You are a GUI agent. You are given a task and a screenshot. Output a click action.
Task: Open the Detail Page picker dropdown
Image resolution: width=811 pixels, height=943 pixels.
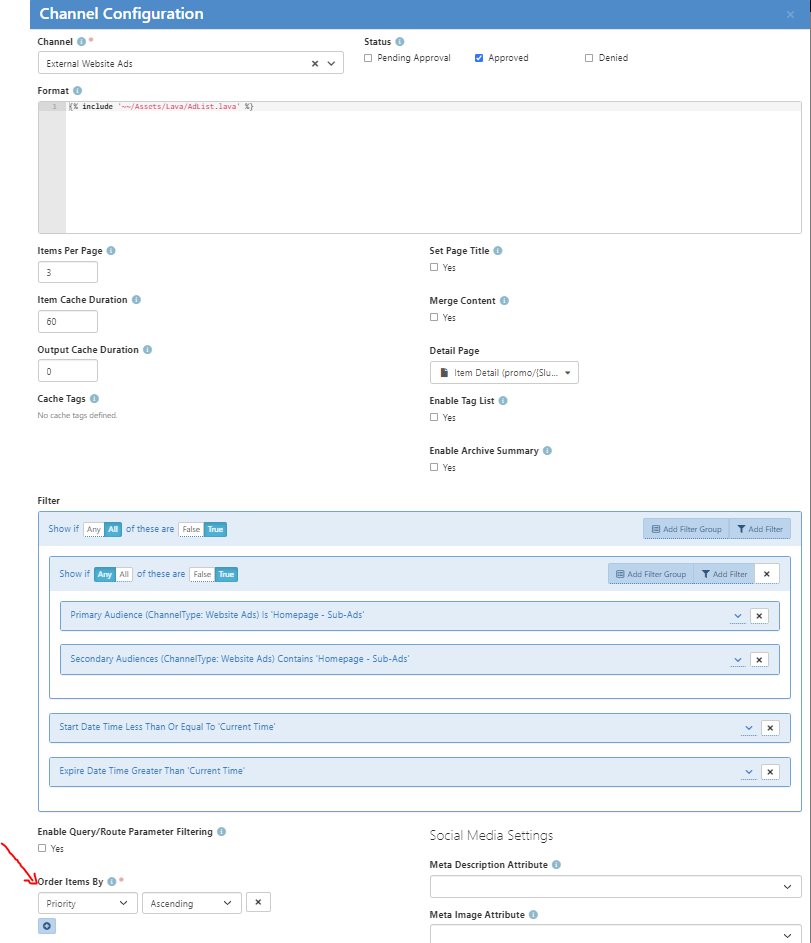[504, 373]
